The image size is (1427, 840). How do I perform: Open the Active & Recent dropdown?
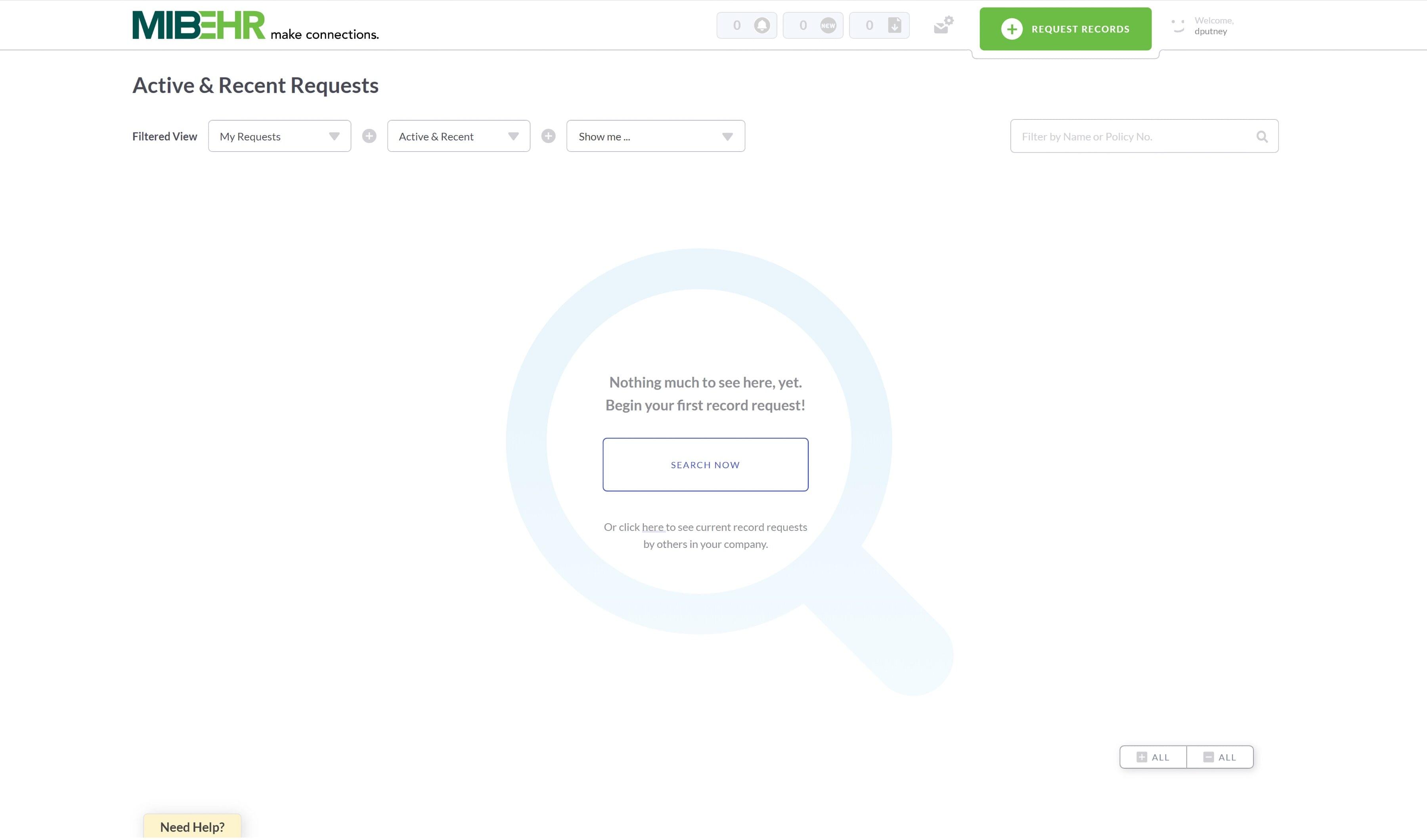(x=458, y=136)
